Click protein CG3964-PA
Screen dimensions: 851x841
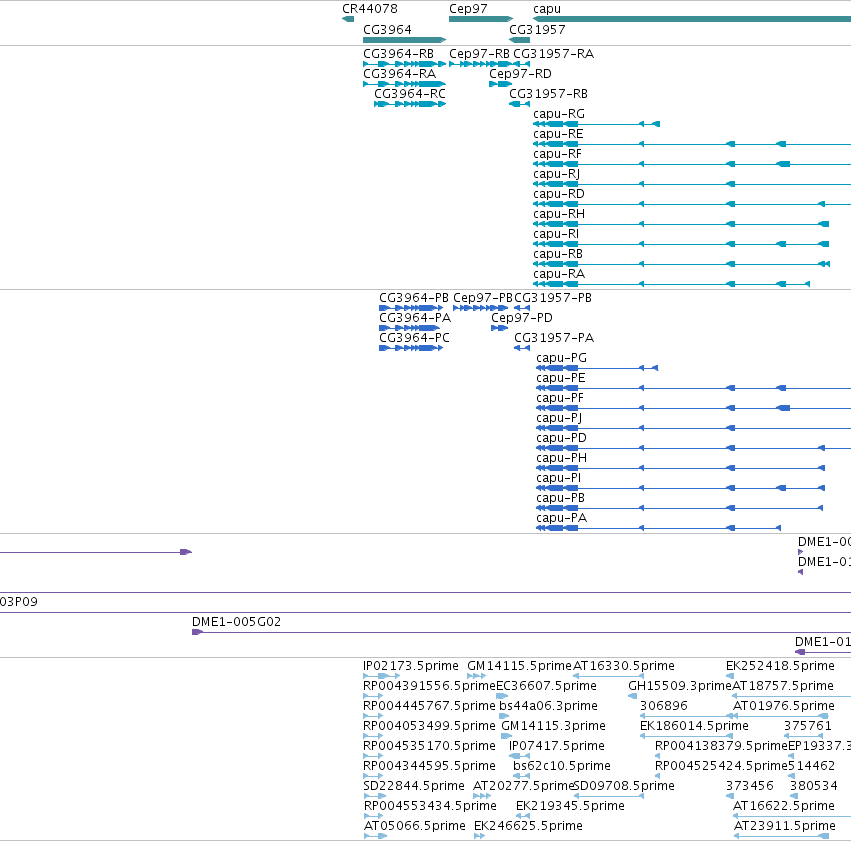pos(411,328)
